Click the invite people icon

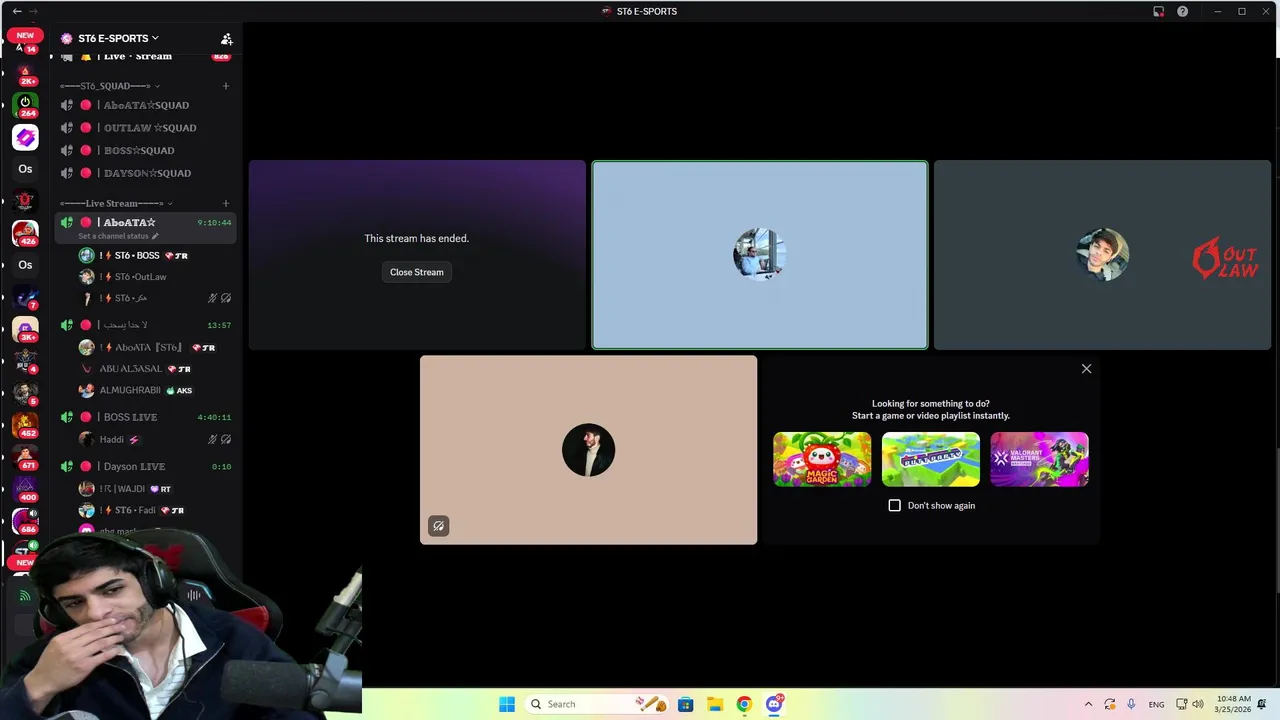click(227, 39)
